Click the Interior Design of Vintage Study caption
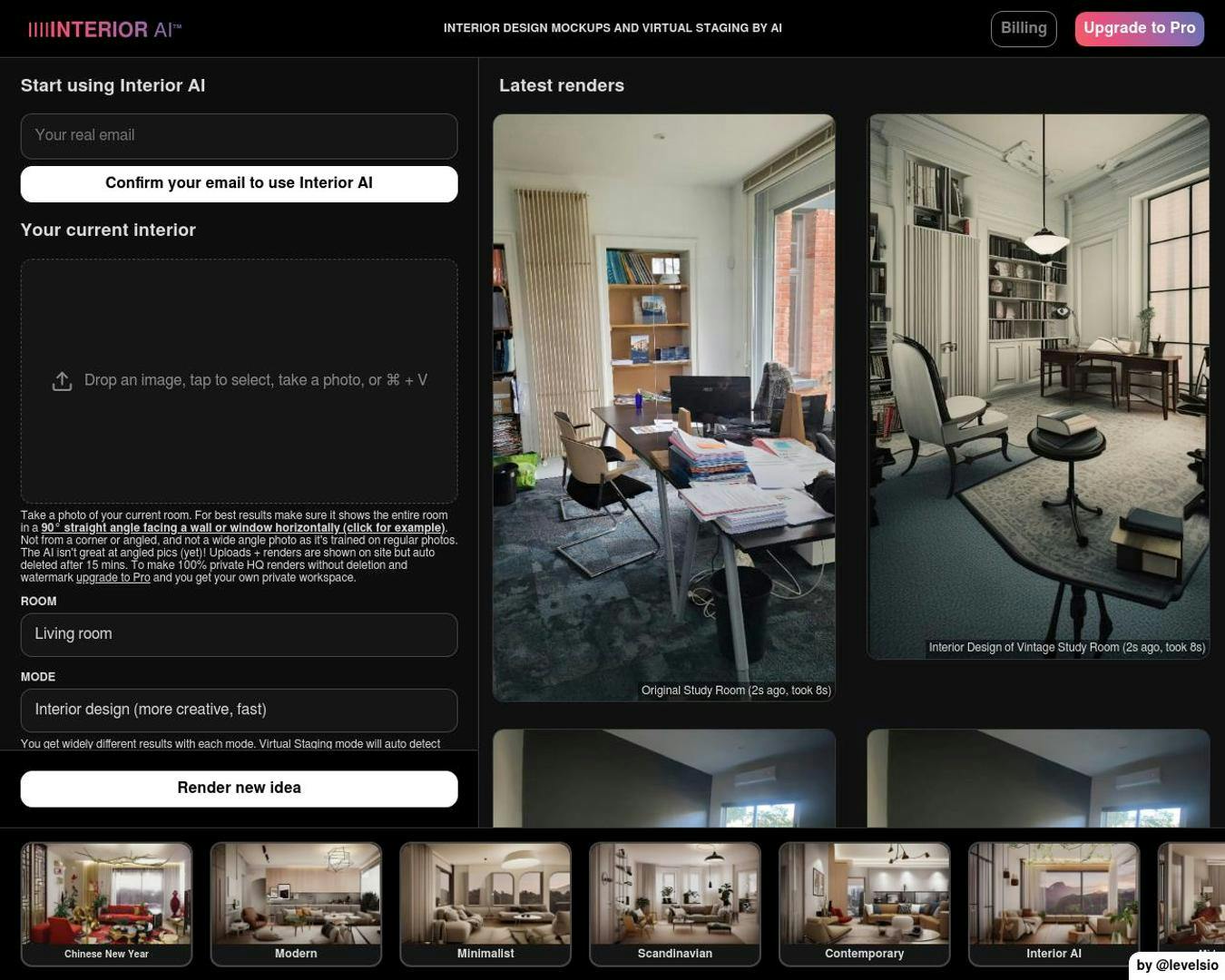 point(1067,648)
